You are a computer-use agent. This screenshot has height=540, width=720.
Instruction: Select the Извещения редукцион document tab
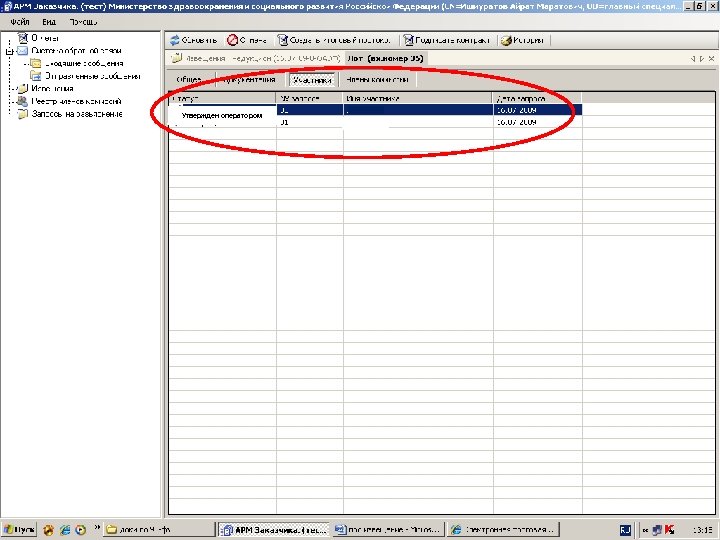click(256, 58)
